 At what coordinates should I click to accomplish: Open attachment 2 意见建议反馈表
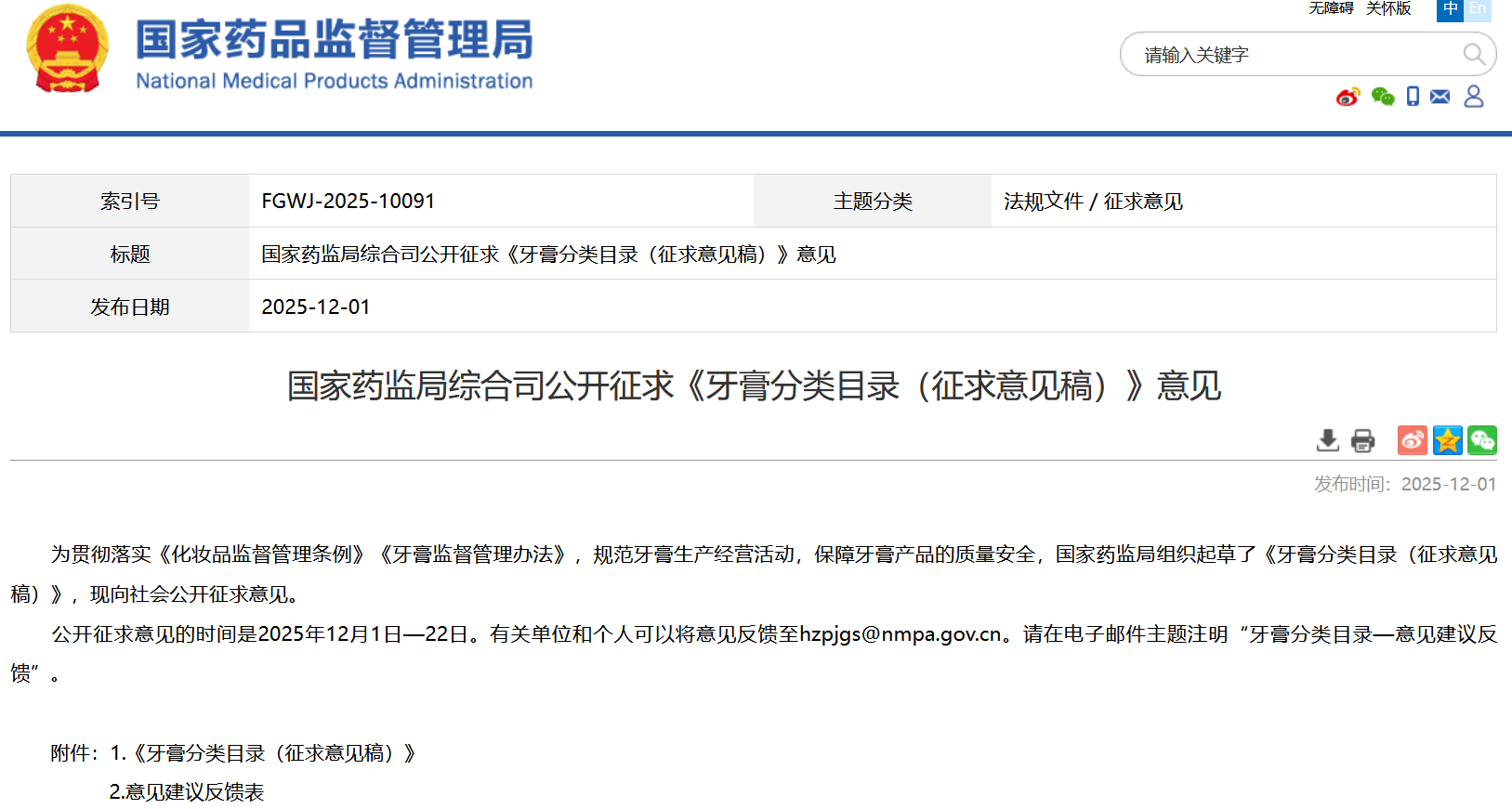tap(187, 792)
